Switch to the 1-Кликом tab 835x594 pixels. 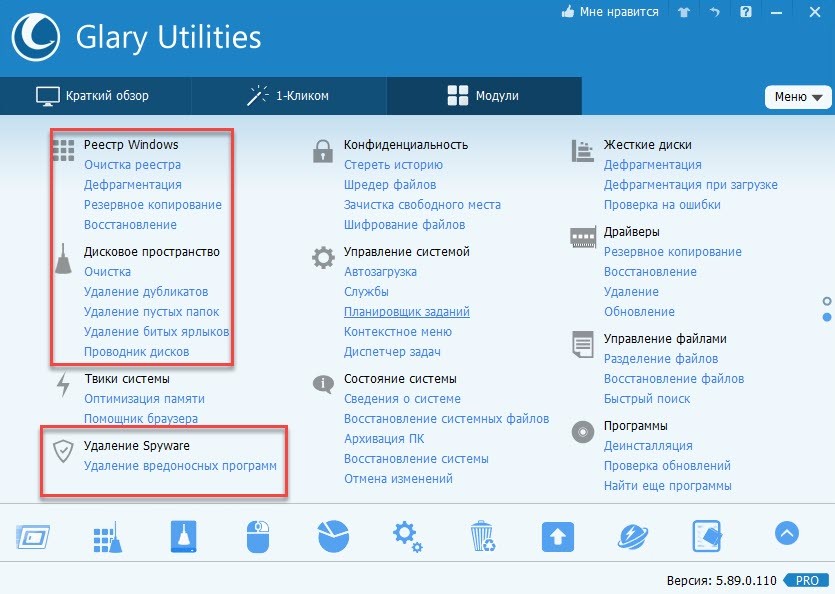point(288,96)
